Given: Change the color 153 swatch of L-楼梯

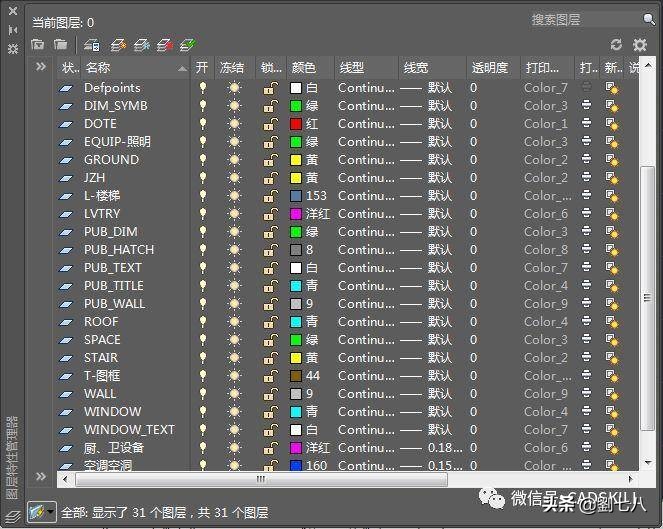Looking at the screenshot, I should point(296,196).
